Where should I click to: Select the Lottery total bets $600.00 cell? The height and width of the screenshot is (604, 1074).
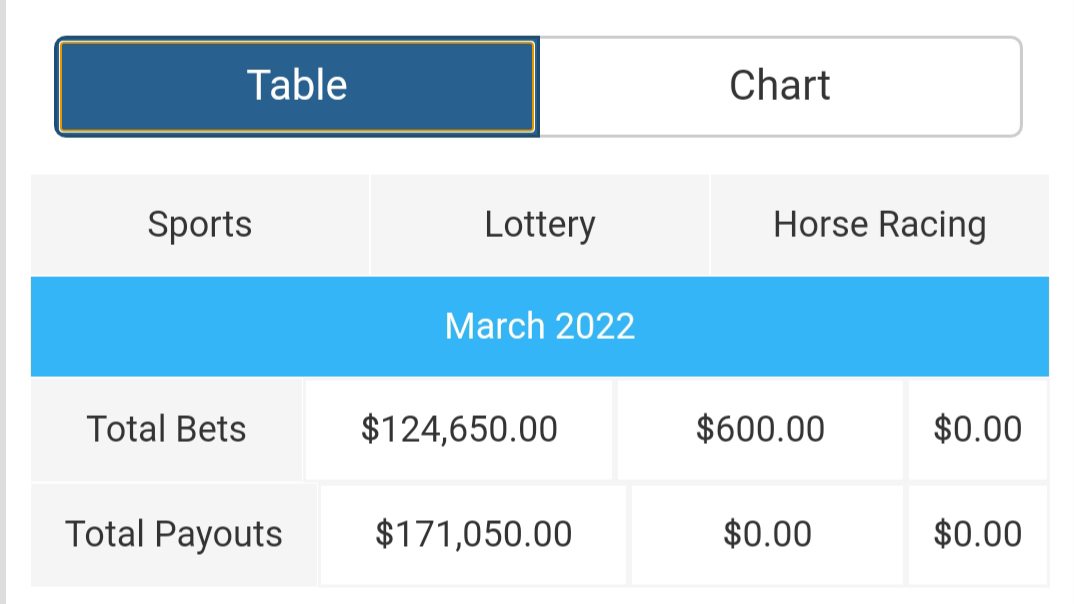(760, 430)
